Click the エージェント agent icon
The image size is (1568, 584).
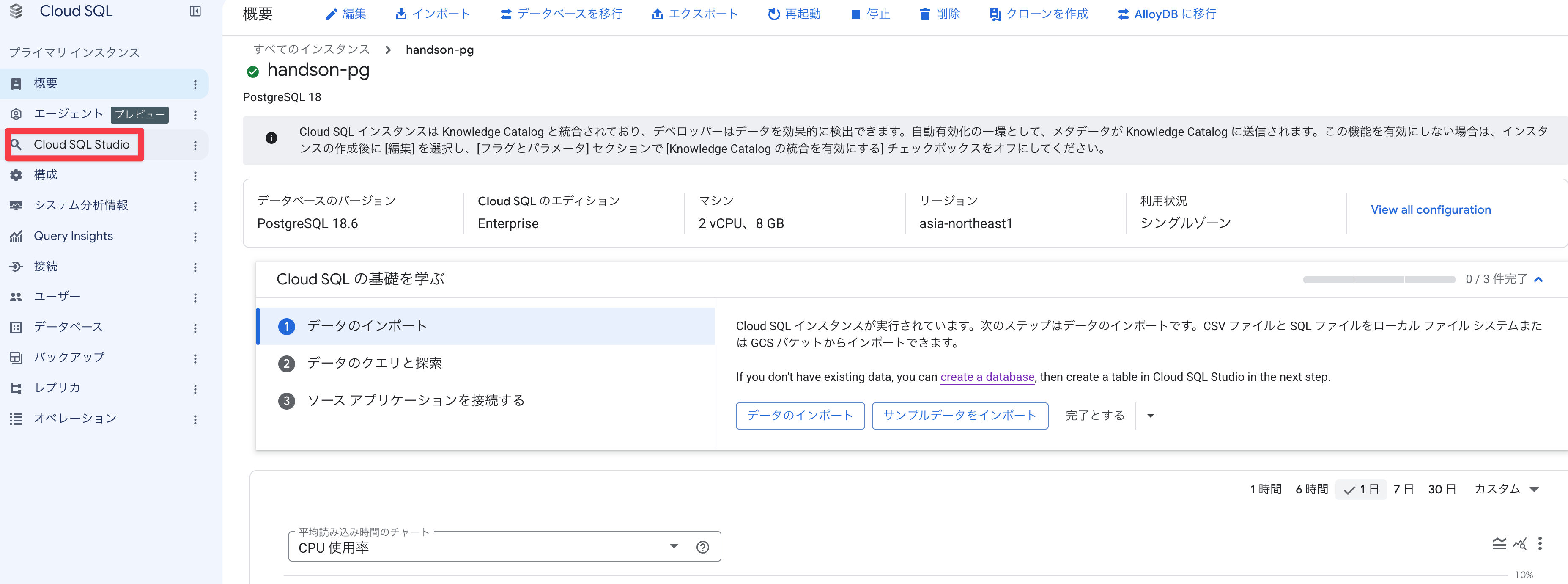(16, 114)
